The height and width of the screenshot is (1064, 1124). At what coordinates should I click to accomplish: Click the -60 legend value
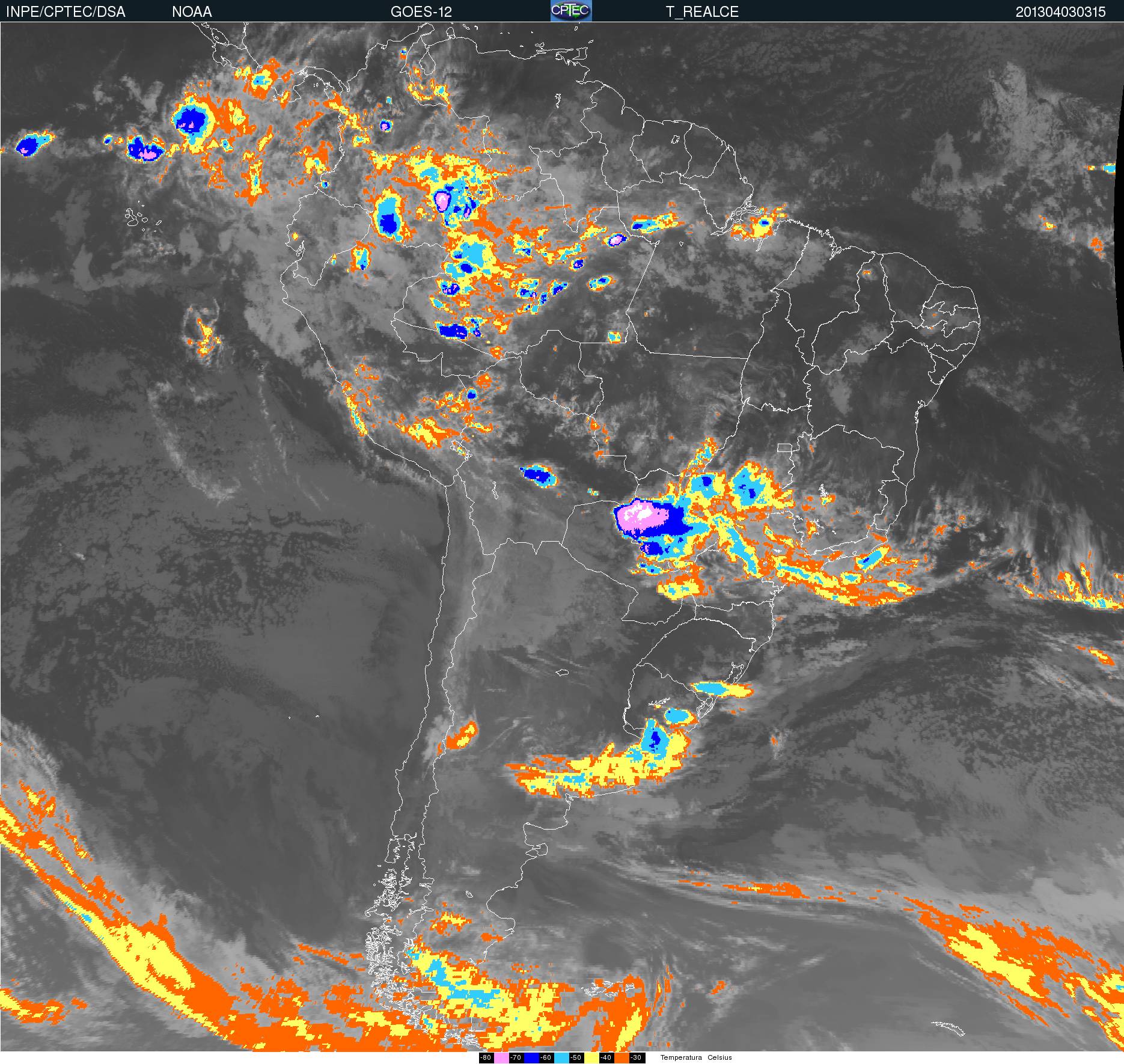click(x=546, y=1057)
